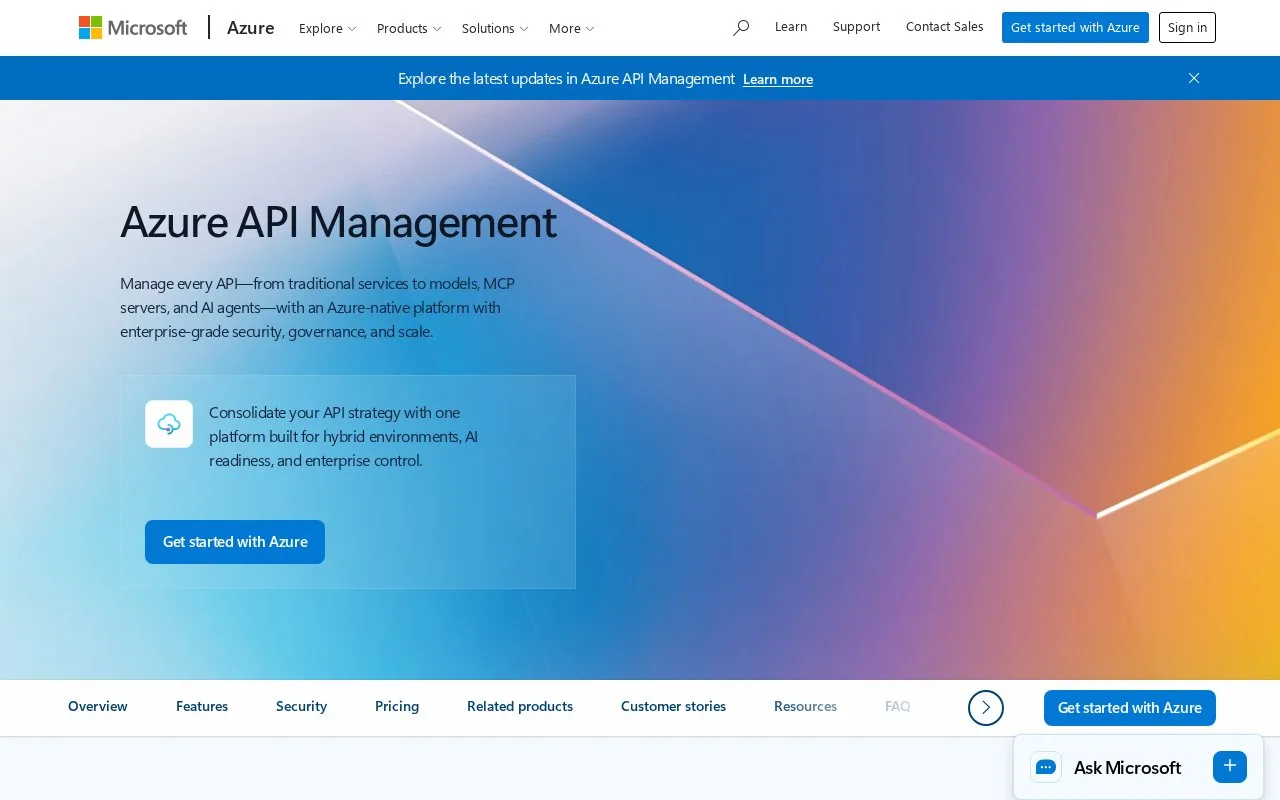Click the Sign in button
Screen dimensions: 1280x800
1187,27
